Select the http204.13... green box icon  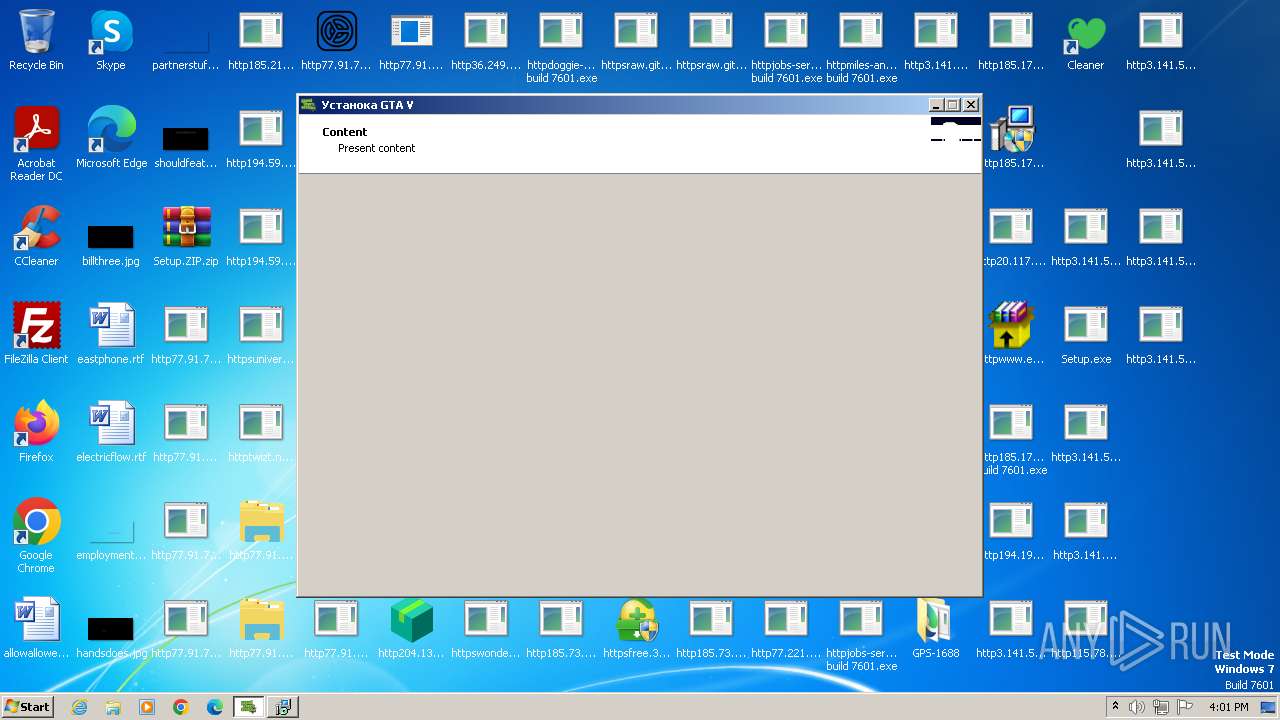[411, 628]
